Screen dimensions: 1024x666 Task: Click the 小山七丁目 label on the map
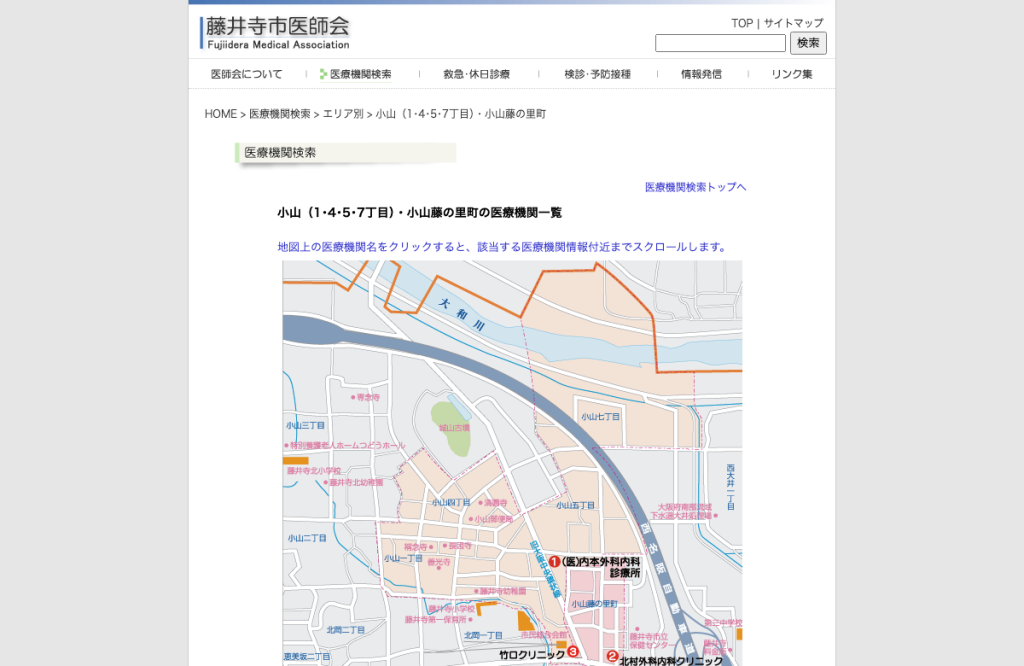(x=600, y=417)
